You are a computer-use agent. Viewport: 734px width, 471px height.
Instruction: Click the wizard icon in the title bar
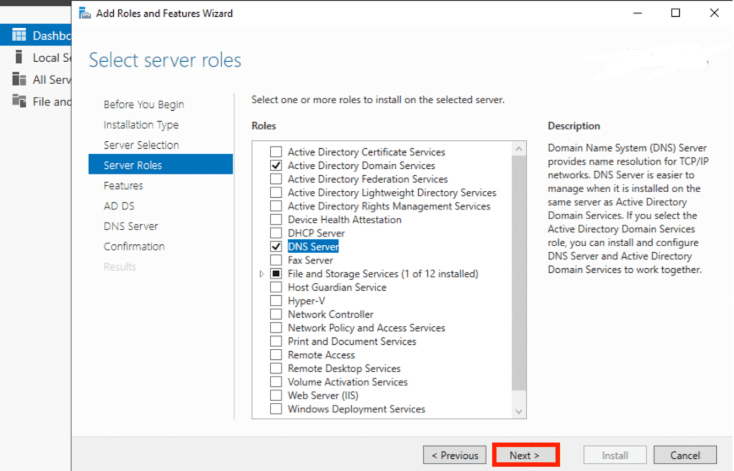pos(85,13)
